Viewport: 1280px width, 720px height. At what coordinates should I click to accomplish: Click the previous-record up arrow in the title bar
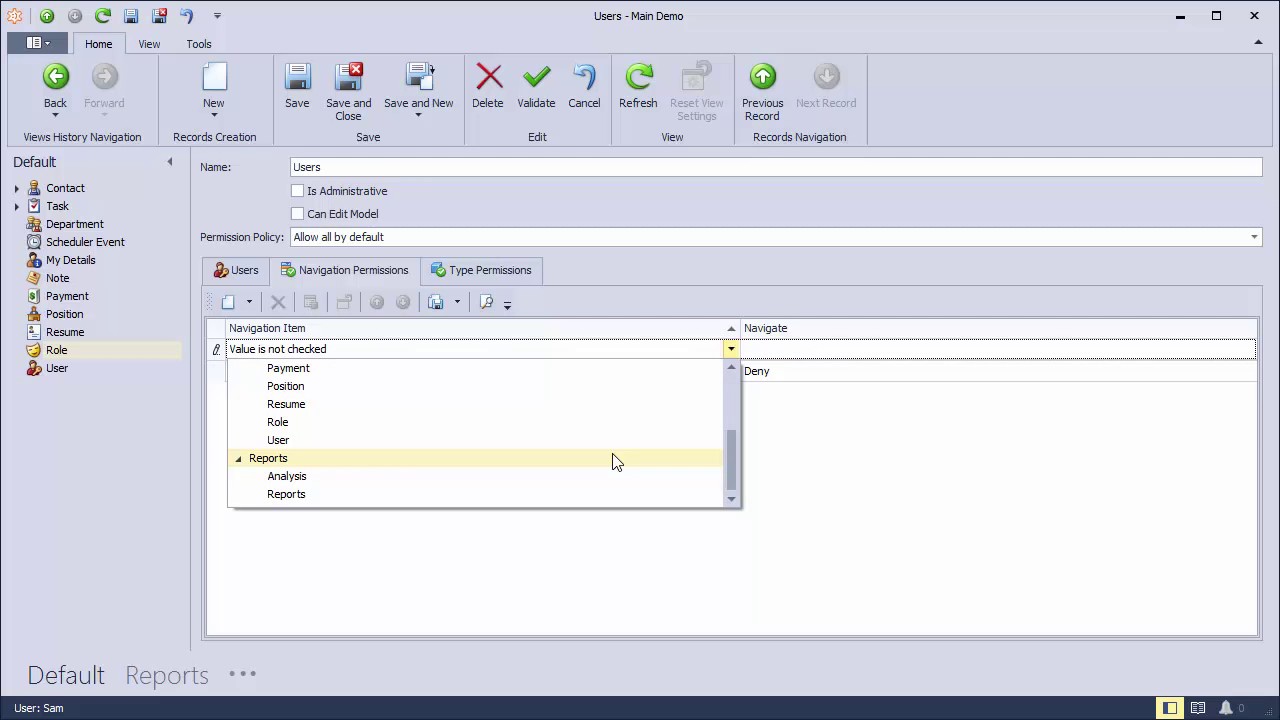[x=47, y=16]
